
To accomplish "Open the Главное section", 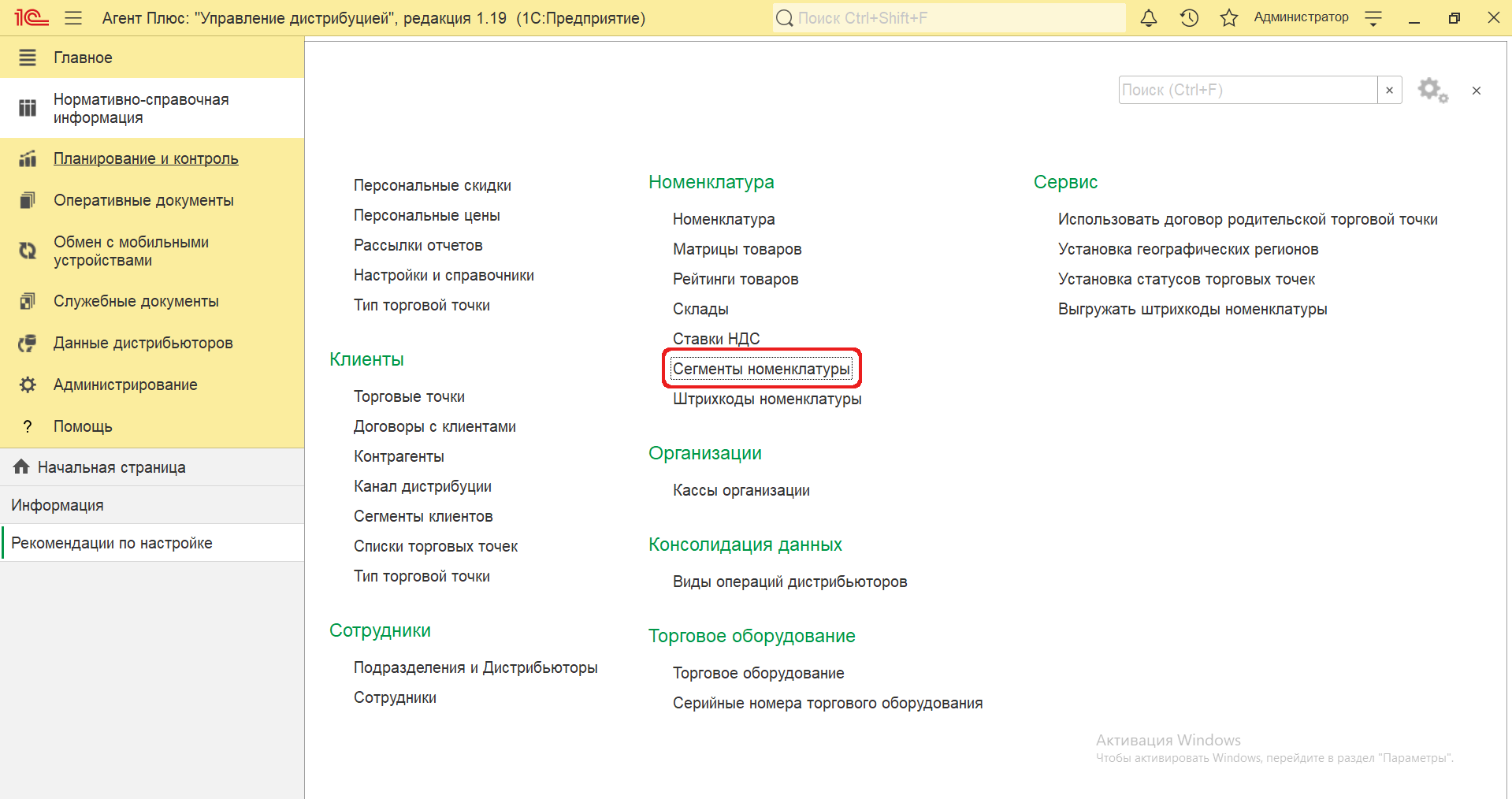I will tap(152, 58).
